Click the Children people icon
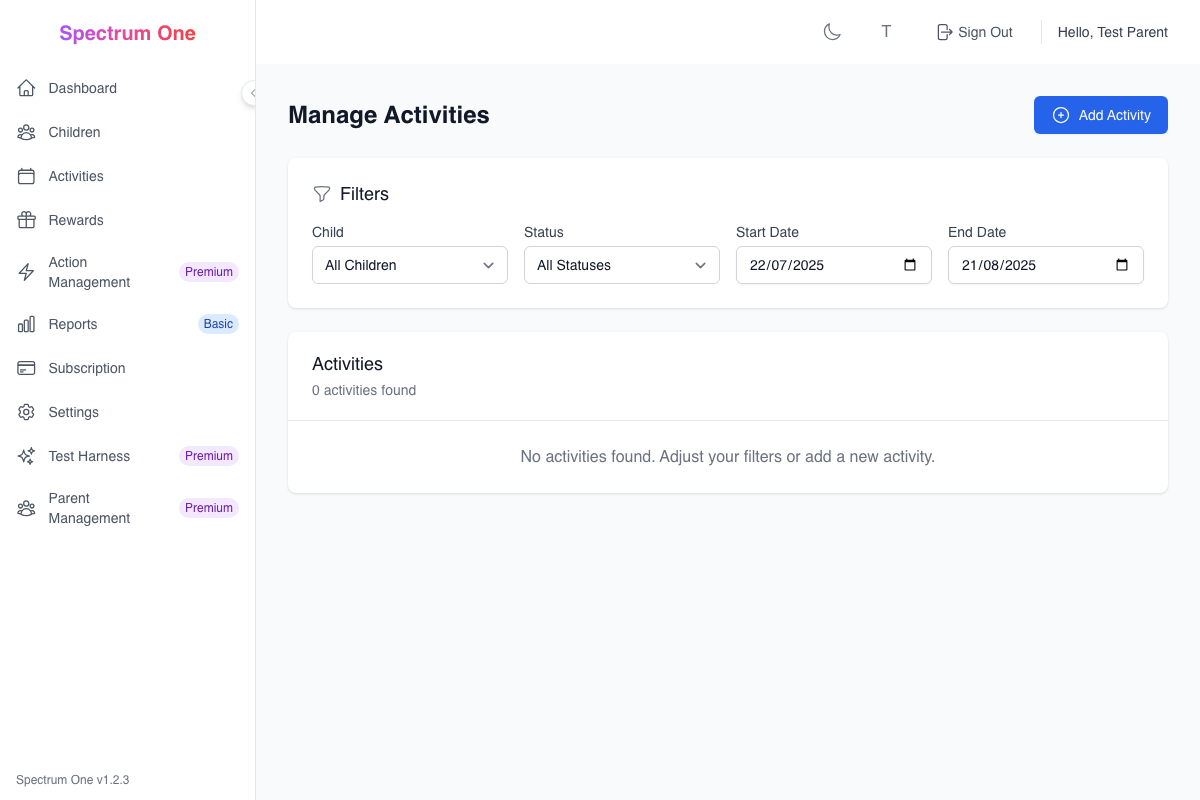 (26, 132)
